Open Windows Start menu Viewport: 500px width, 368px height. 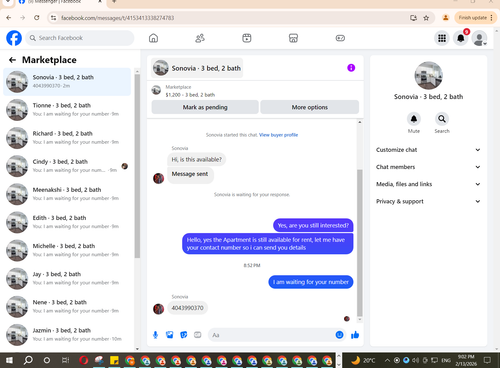[9, 360]
